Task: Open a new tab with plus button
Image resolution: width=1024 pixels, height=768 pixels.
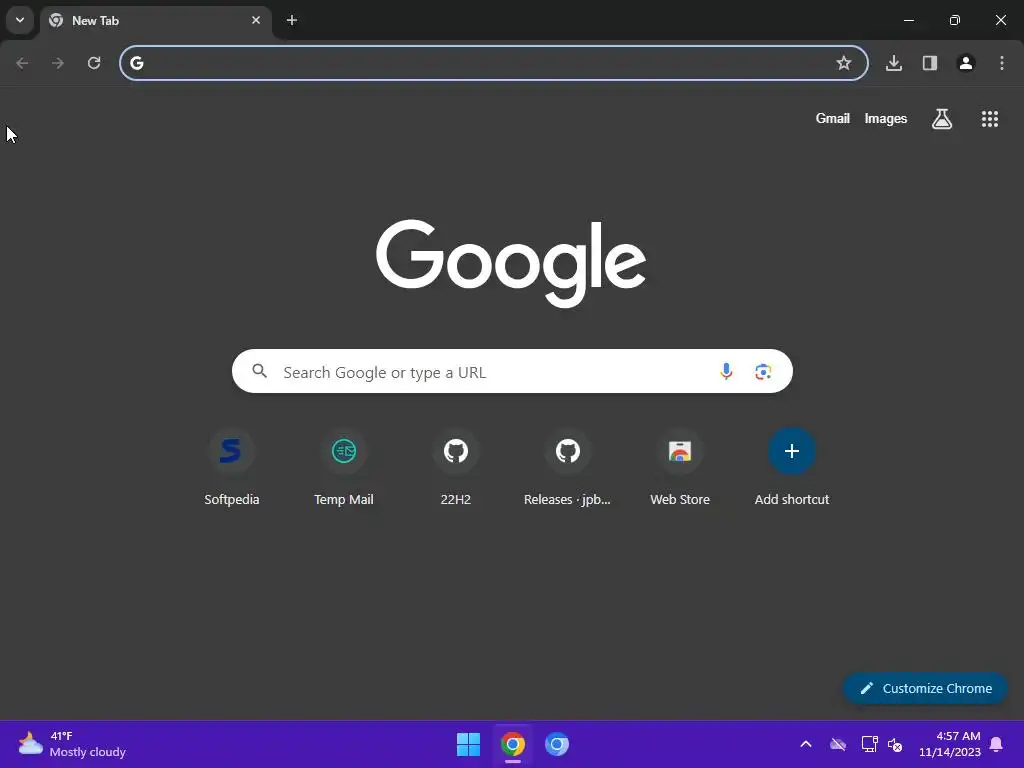Action: 292,20
